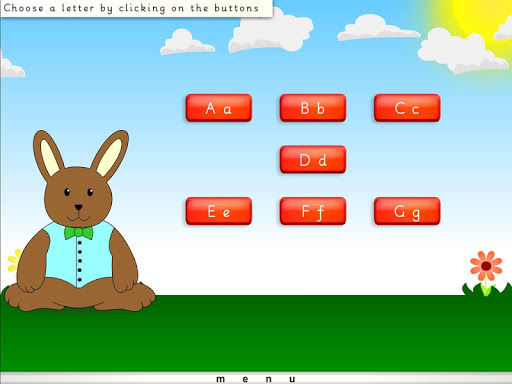The width and height of the screenshot is (512, 384).
Task: Choose the E e letter button
Action: (x=219, y=211)
